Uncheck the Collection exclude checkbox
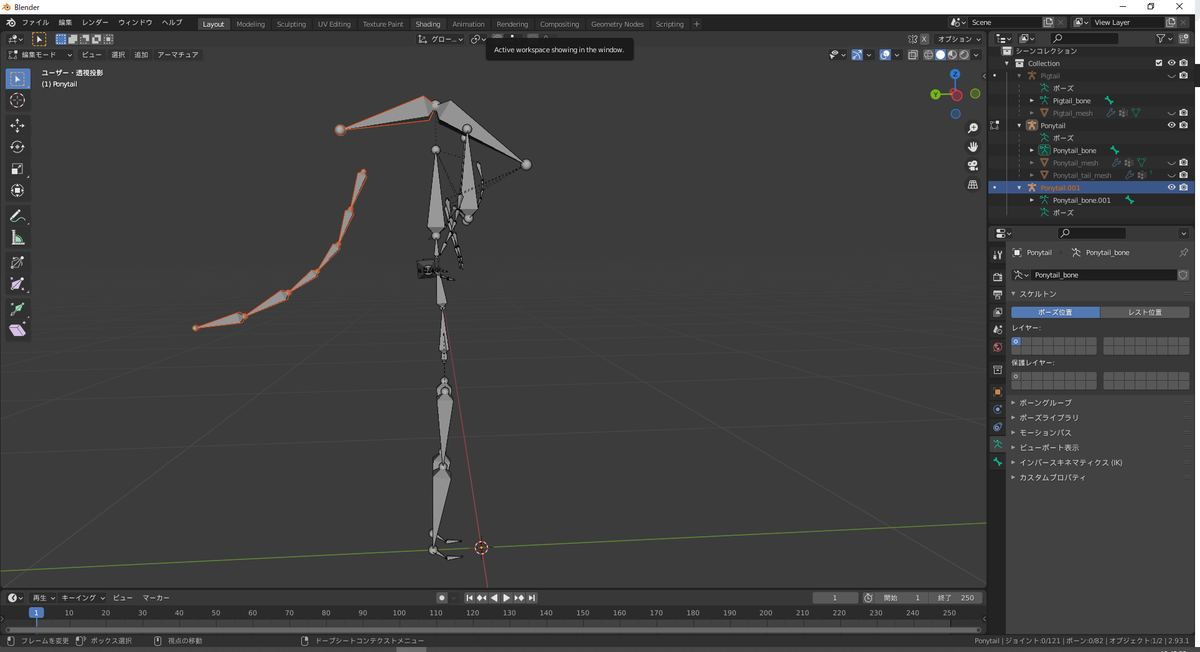The height and width of the screenshot is (652, 1200). pyautogui.click(x=1159, y=63)
